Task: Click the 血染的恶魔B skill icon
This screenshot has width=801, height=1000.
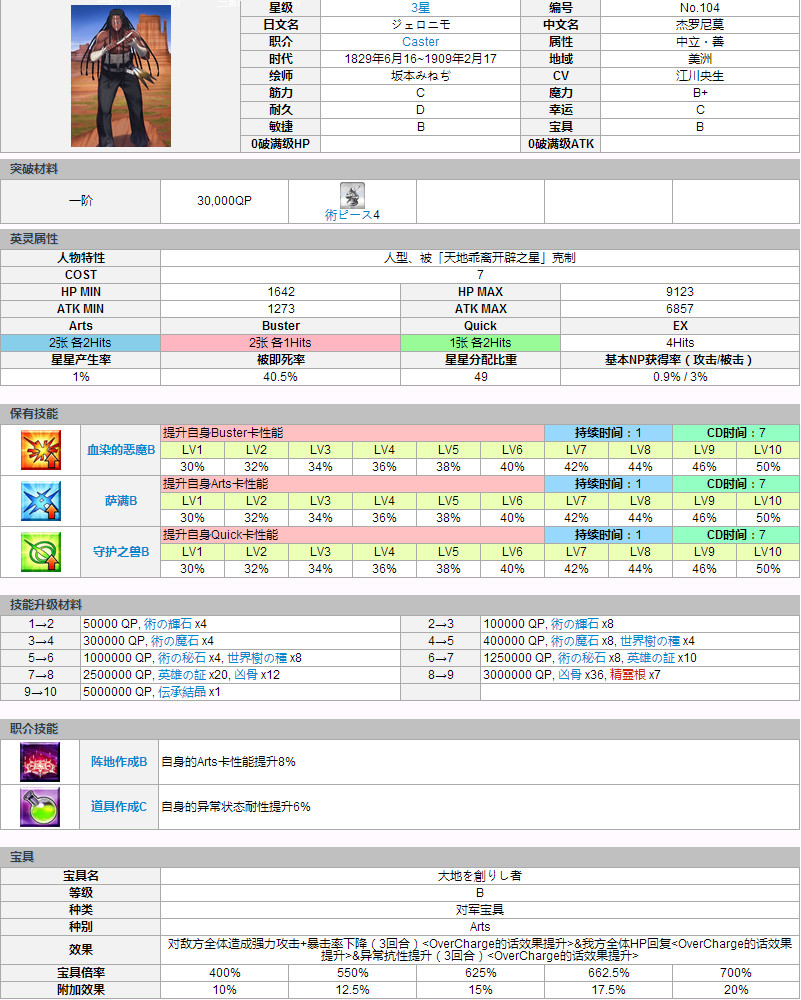Action: click(x=41, y=450)
